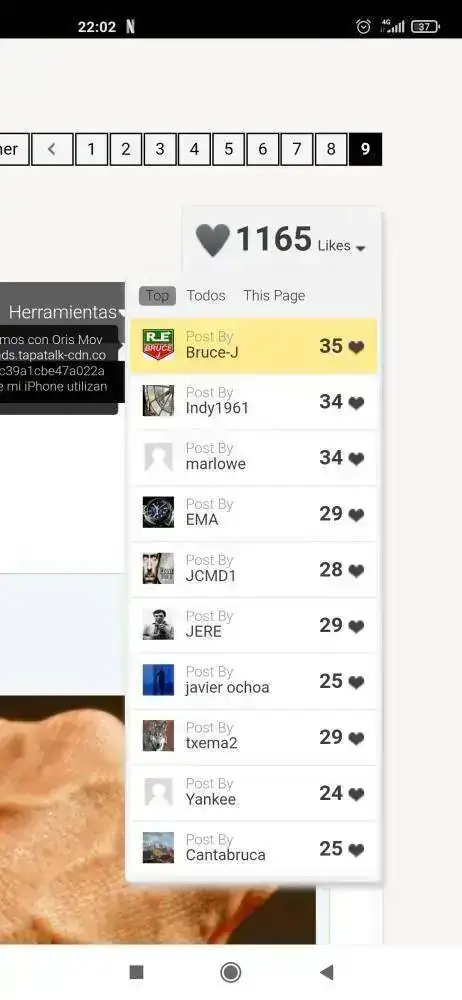
Task: Go to page 5
Action: click(x=228, y=149)
